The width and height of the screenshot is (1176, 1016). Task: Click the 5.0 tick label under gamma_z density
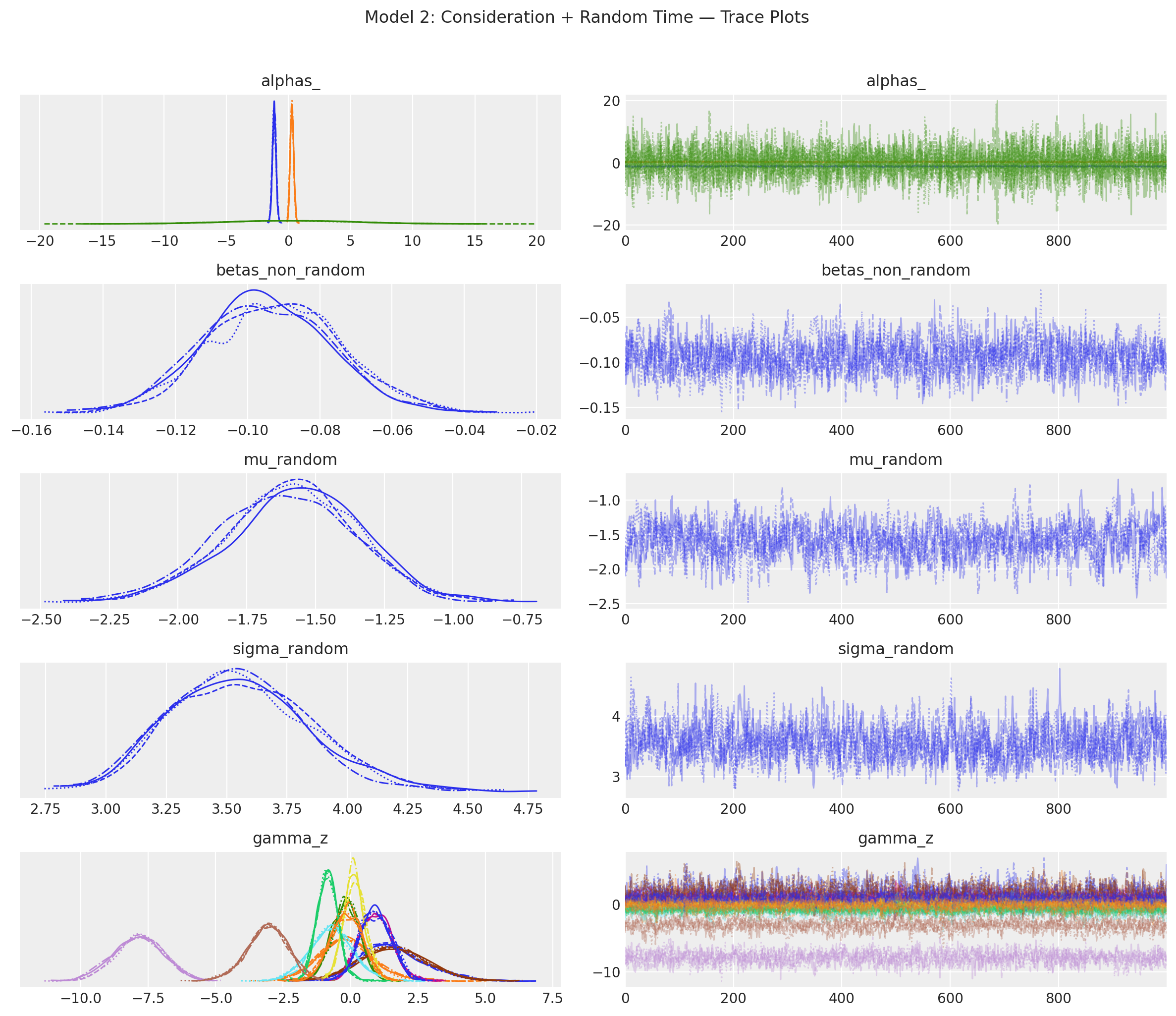tap(485, 998)
